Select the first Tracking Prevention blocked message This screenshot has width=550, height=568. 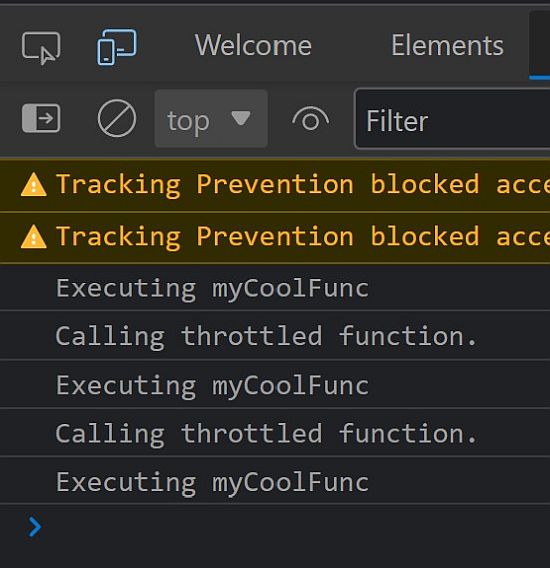coord(275,185)
